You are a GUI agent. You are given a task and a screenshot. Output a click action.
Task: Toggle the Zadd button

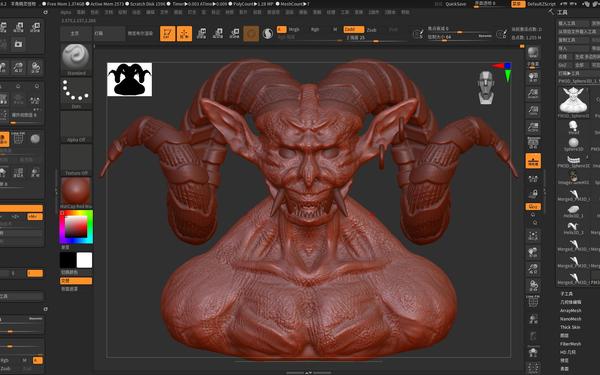(353, 29)
